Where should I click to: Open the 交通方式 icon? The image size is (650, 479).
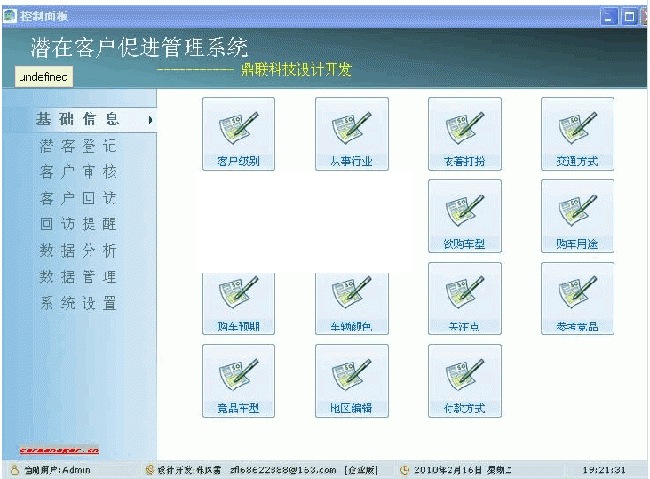coord(577,134)
